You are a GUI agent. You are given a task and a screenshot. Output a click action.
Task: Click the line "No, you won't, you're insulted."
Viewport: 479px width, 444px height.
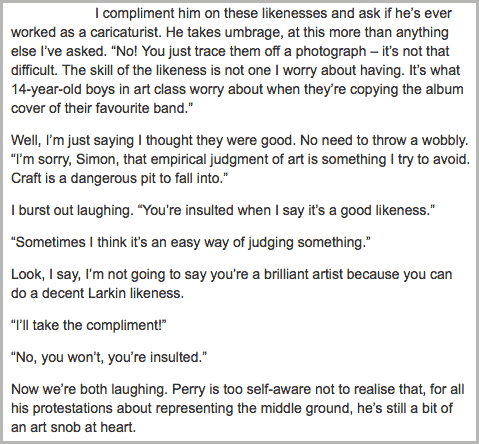click(109, 357)
